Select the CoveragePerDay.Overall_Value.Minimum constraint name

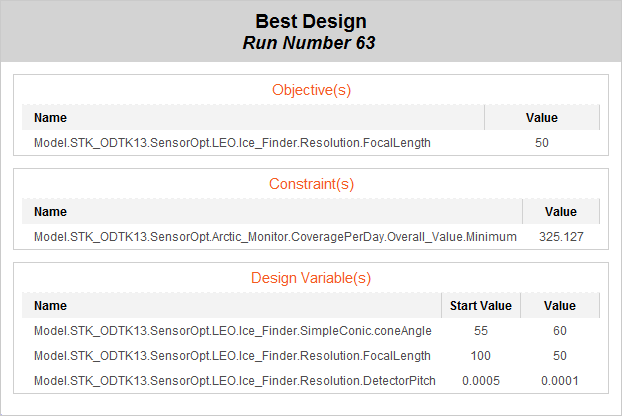[x=275, y=237]
